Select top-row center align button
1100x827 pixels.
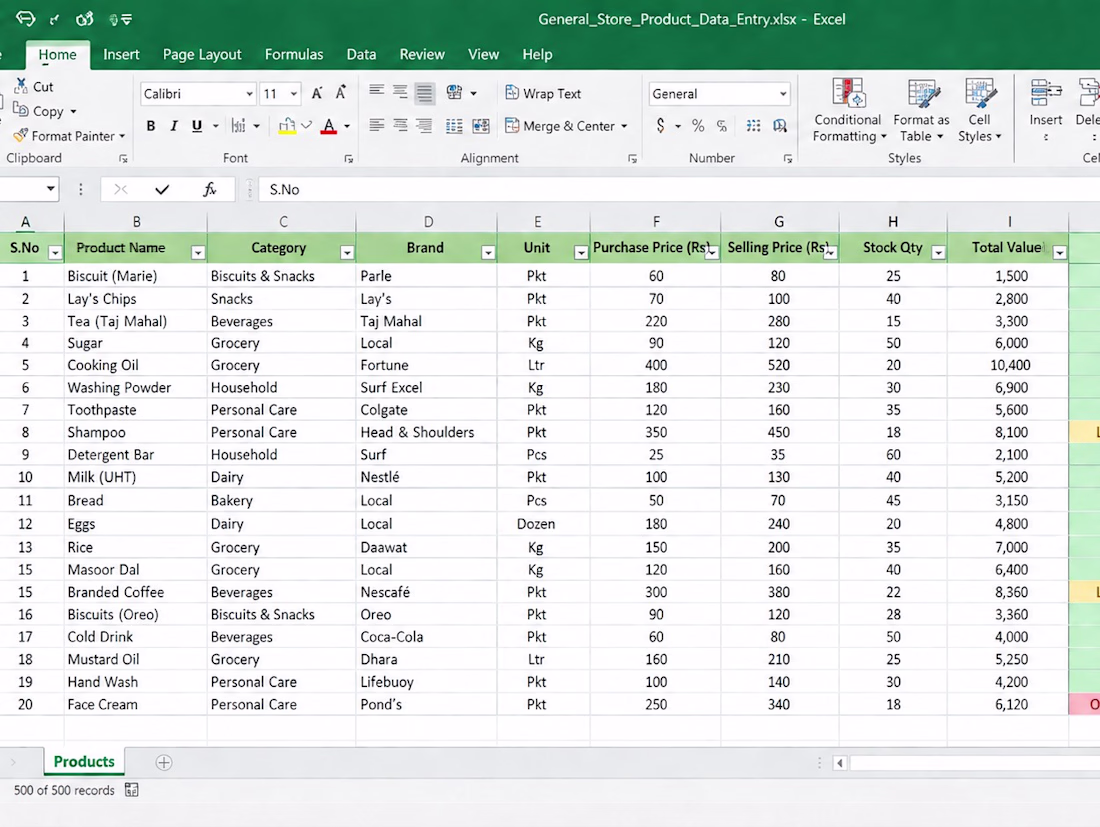point(400,91)
